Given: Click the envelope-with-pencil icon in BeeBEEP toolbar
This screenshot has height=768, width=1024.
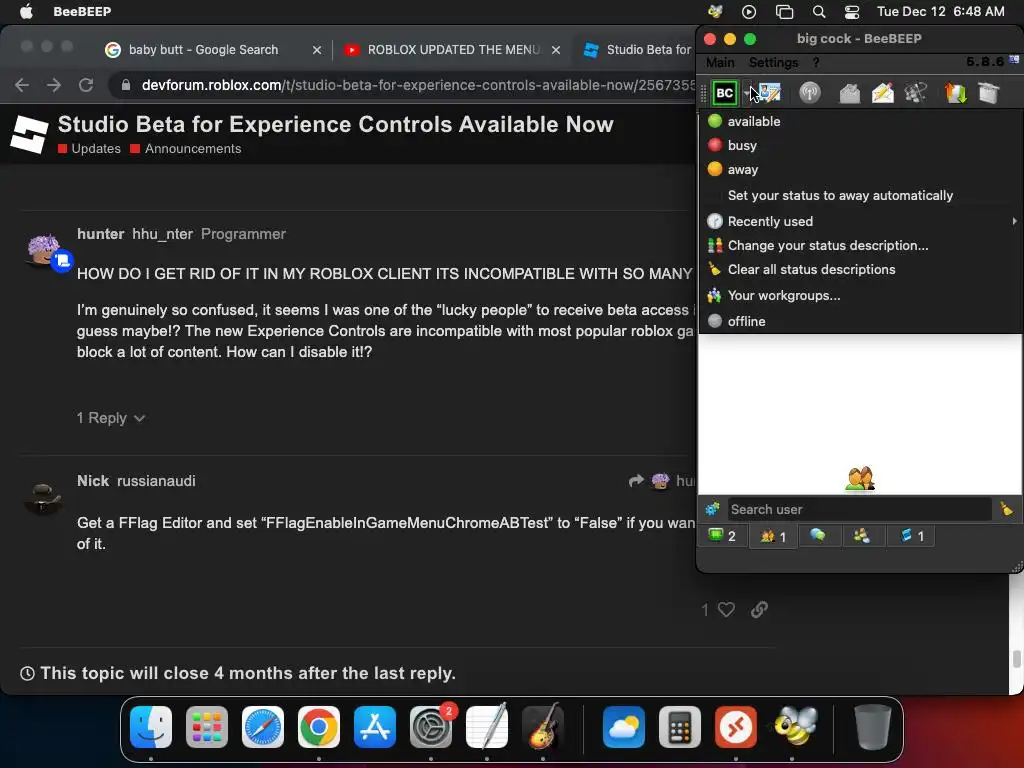Looking at the screenshot, I should [882, 93].
